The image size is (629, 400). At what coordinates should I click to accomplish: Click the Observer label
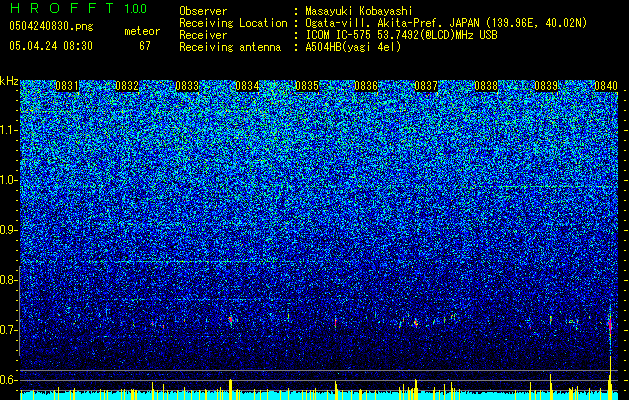203,12
